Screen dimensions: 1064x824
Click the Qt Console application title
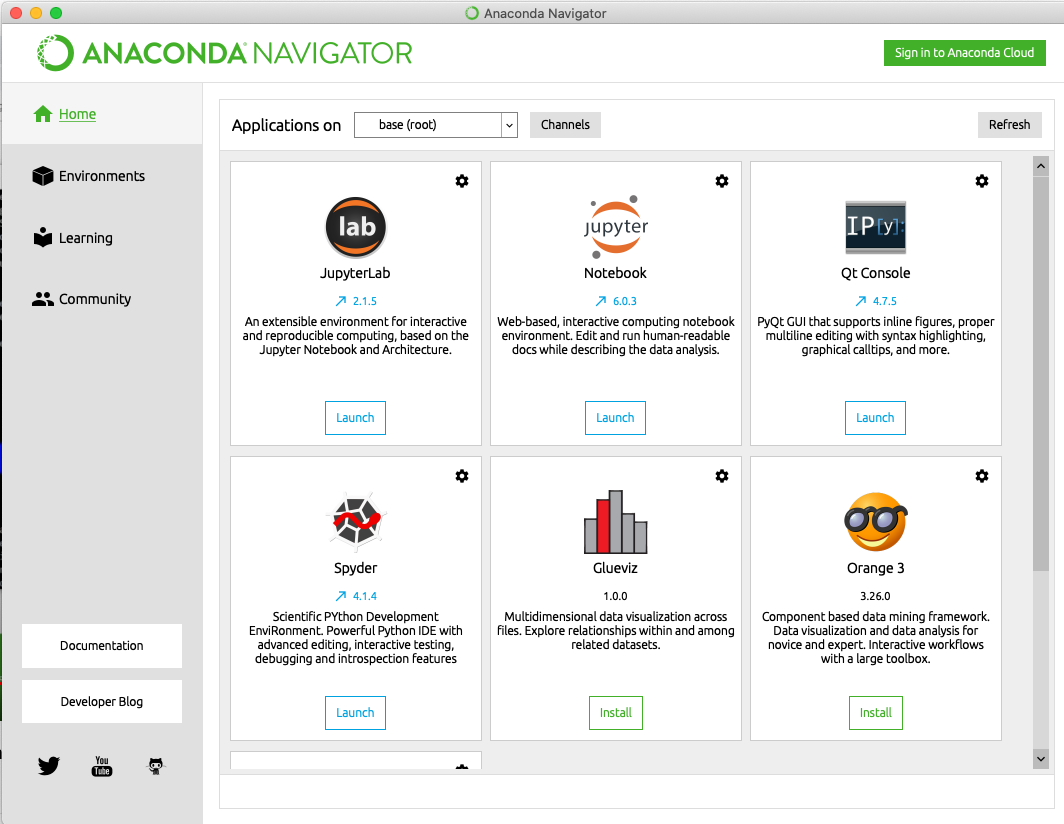(x=875, y=273)
